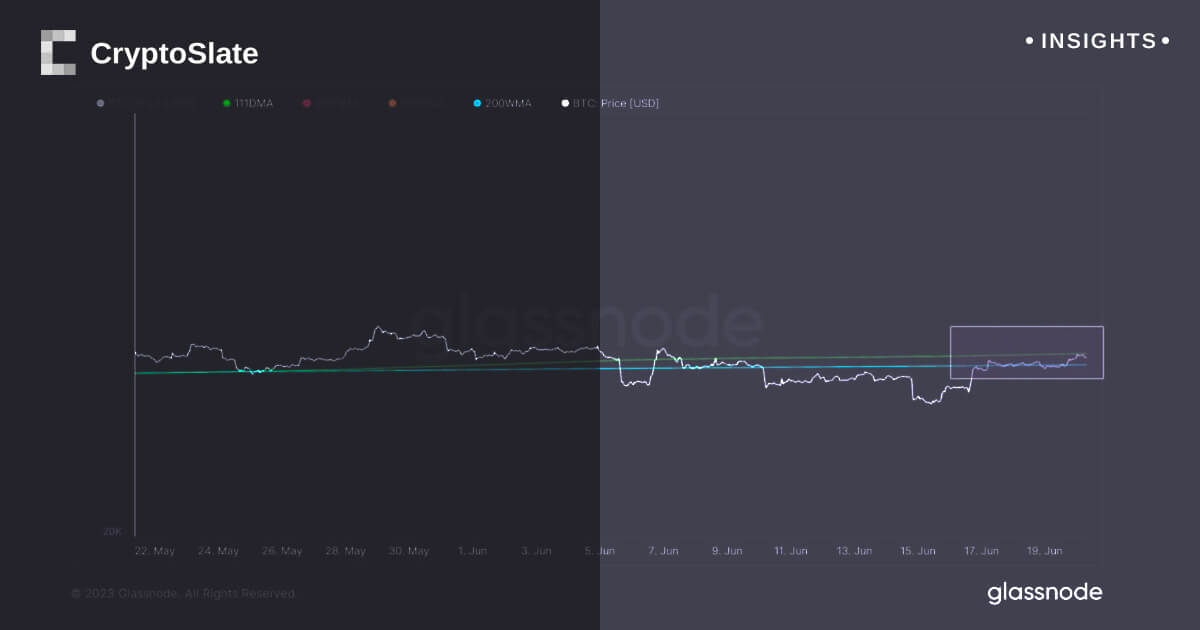Click the CryptoSlate wordmark

(x=174, y=54)
